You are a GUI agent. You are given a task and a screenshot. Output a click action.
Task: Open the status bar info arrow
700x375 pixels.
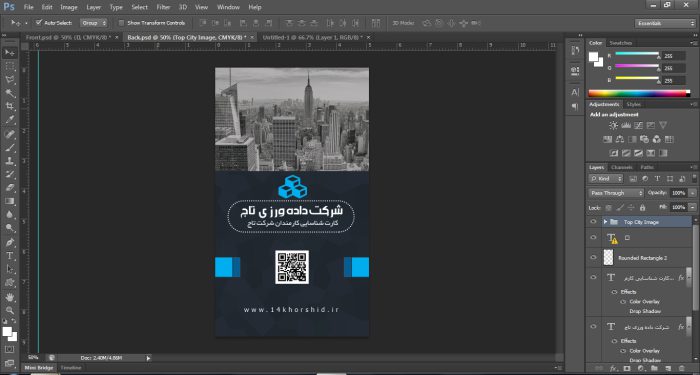tap(149, 358)
